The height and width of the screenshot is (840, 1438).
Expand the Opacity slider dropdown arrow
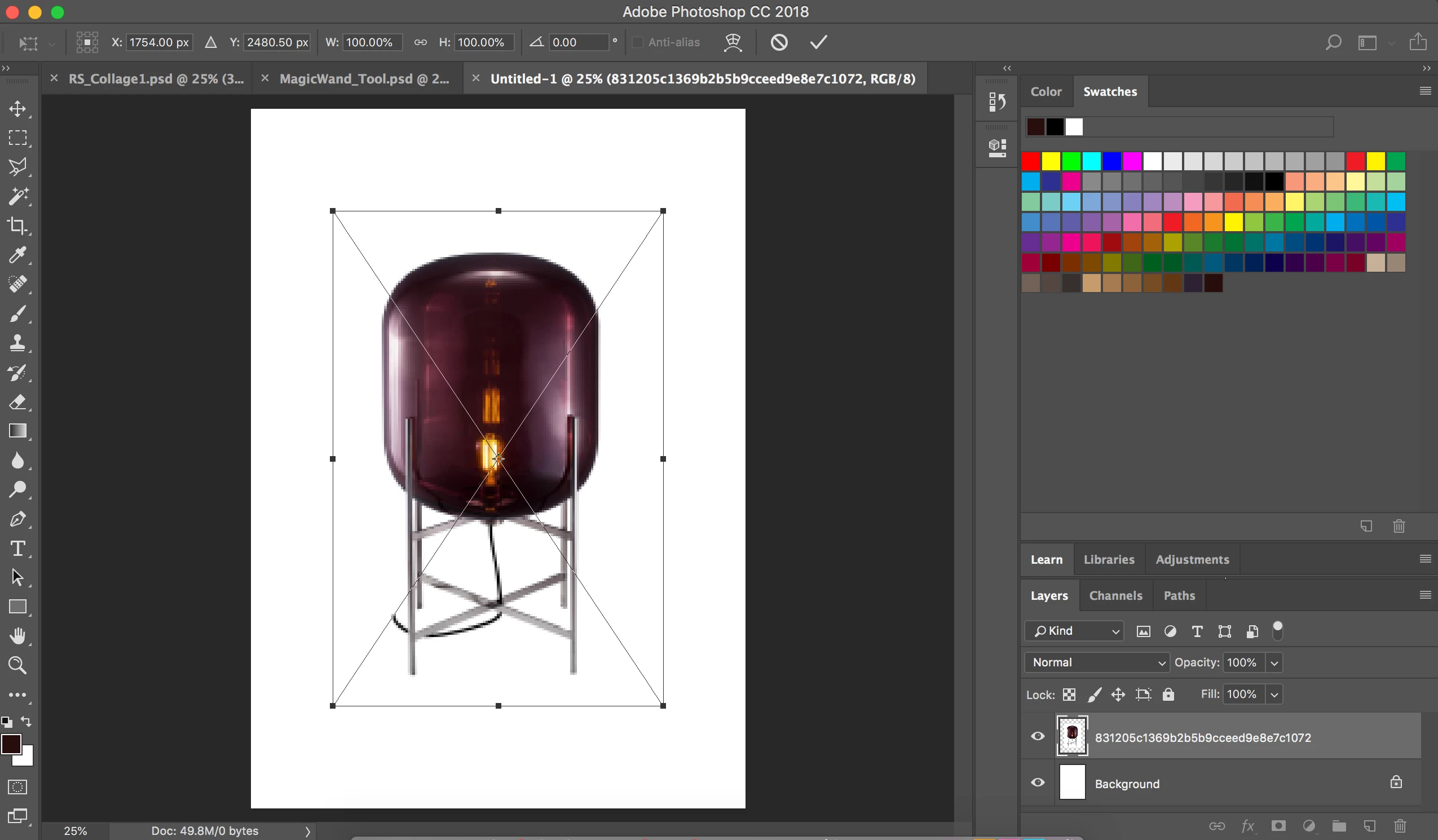tap(1274, 662)
